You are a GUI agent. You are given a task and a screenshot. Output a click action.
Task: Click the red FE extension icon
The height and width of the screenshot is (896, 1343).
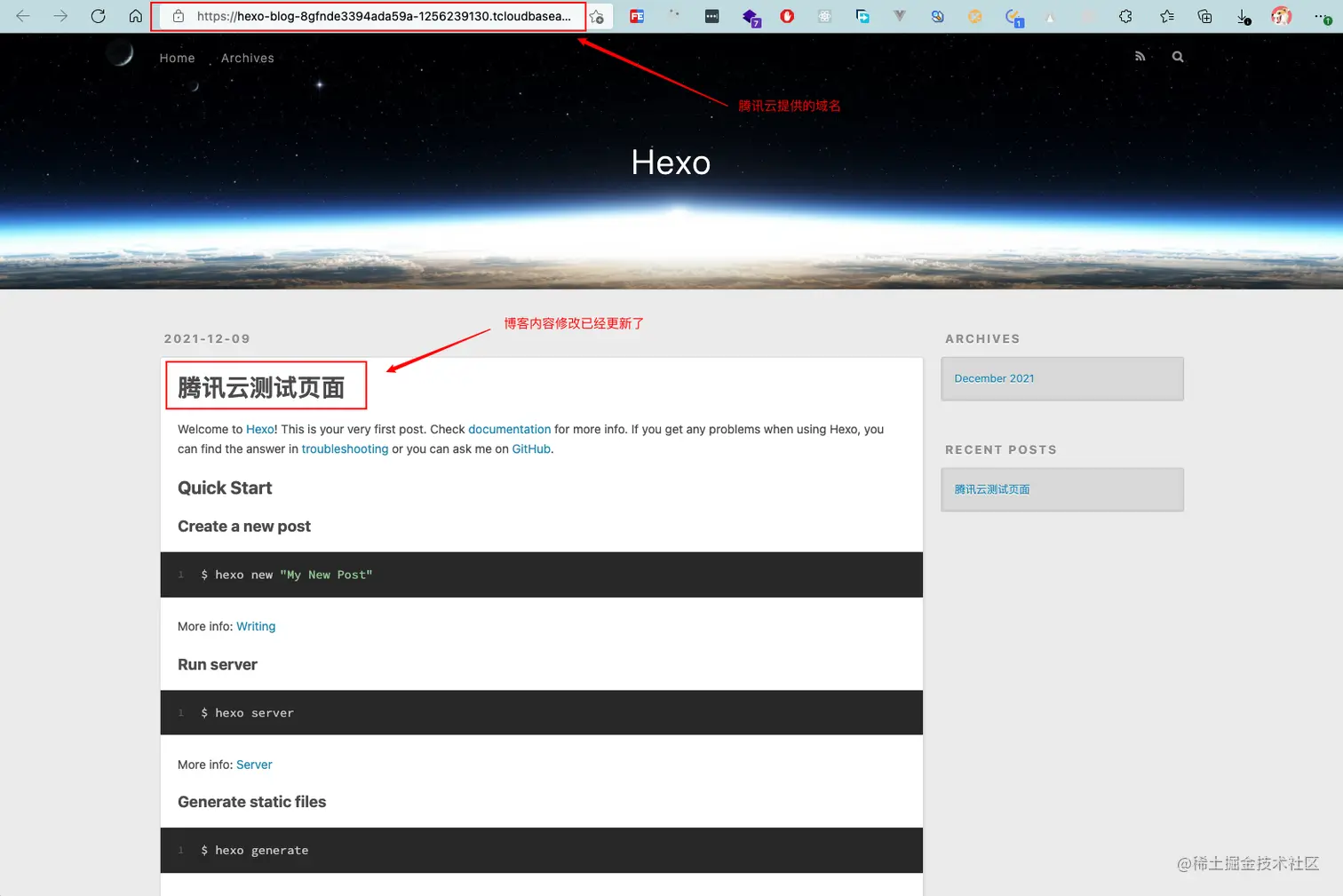pos(636,15)
